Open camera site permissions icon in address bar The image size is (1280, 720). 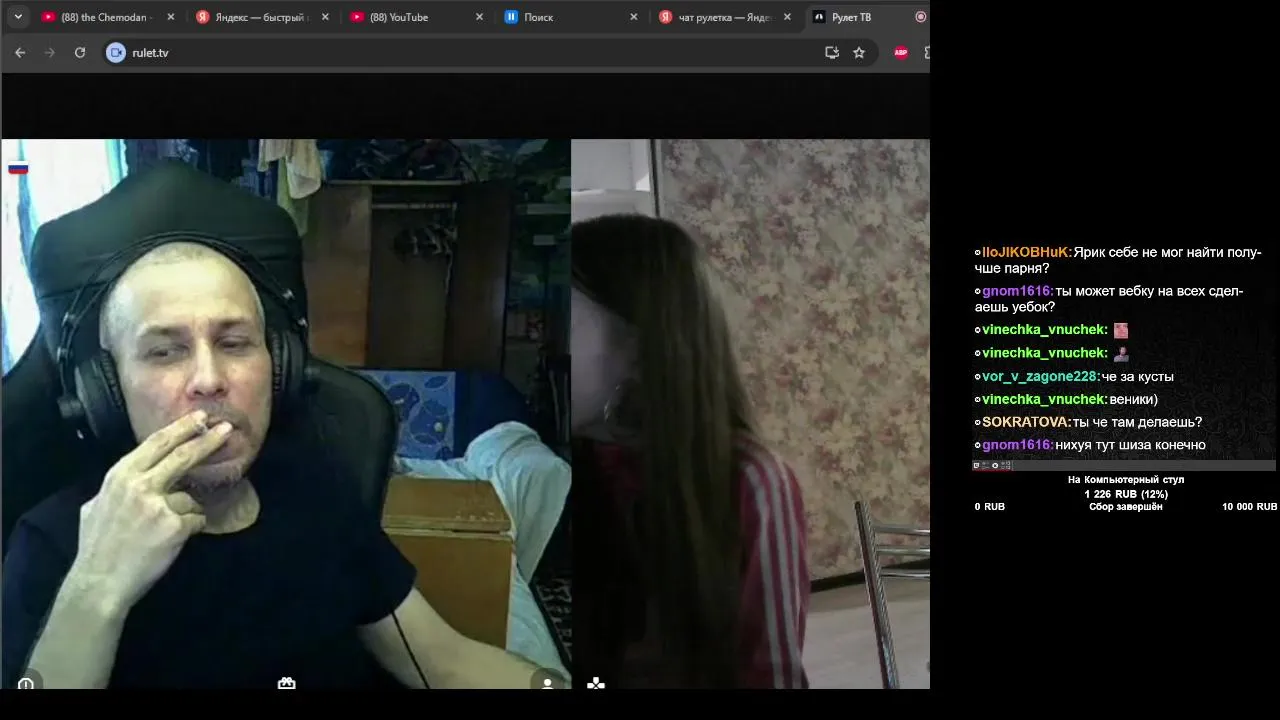point(116,52)
